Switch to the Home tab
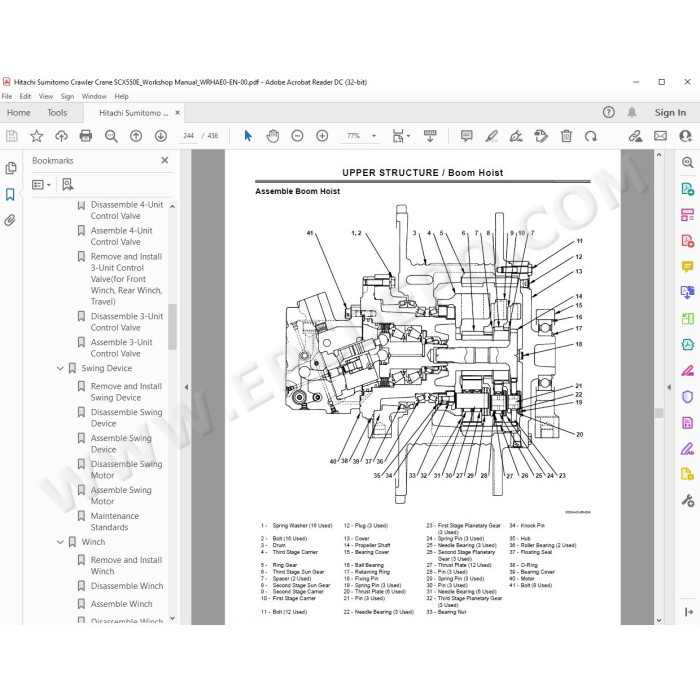Viewport: 700px width, 700px height. point(19,113)
